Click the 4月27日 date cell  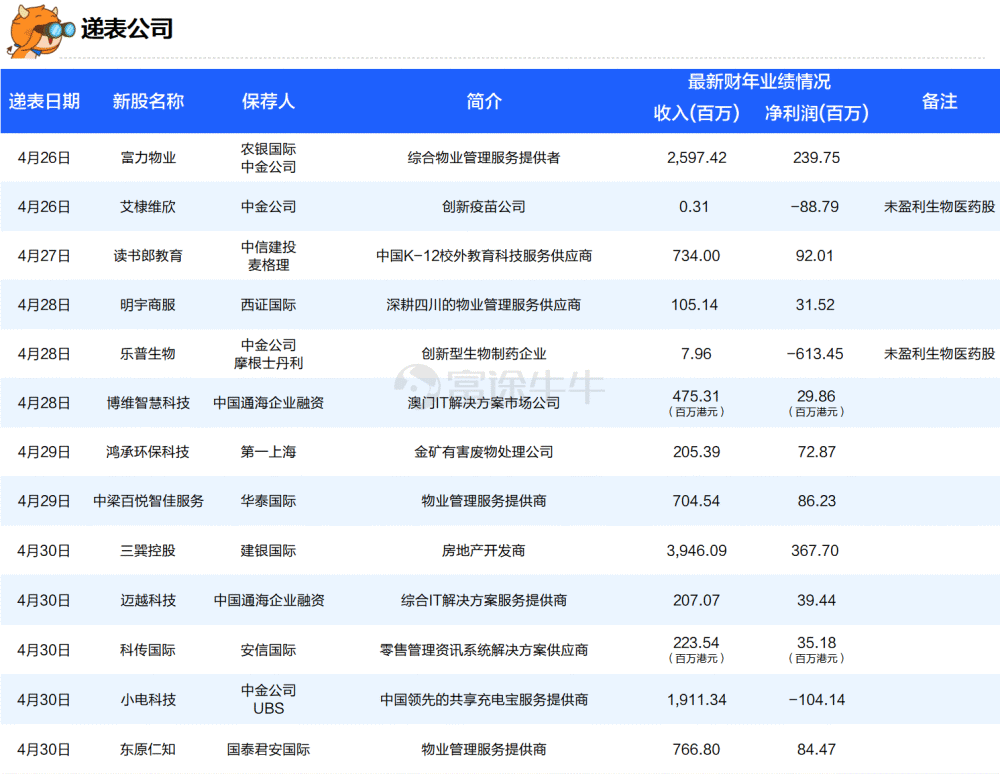coord(44,256)
